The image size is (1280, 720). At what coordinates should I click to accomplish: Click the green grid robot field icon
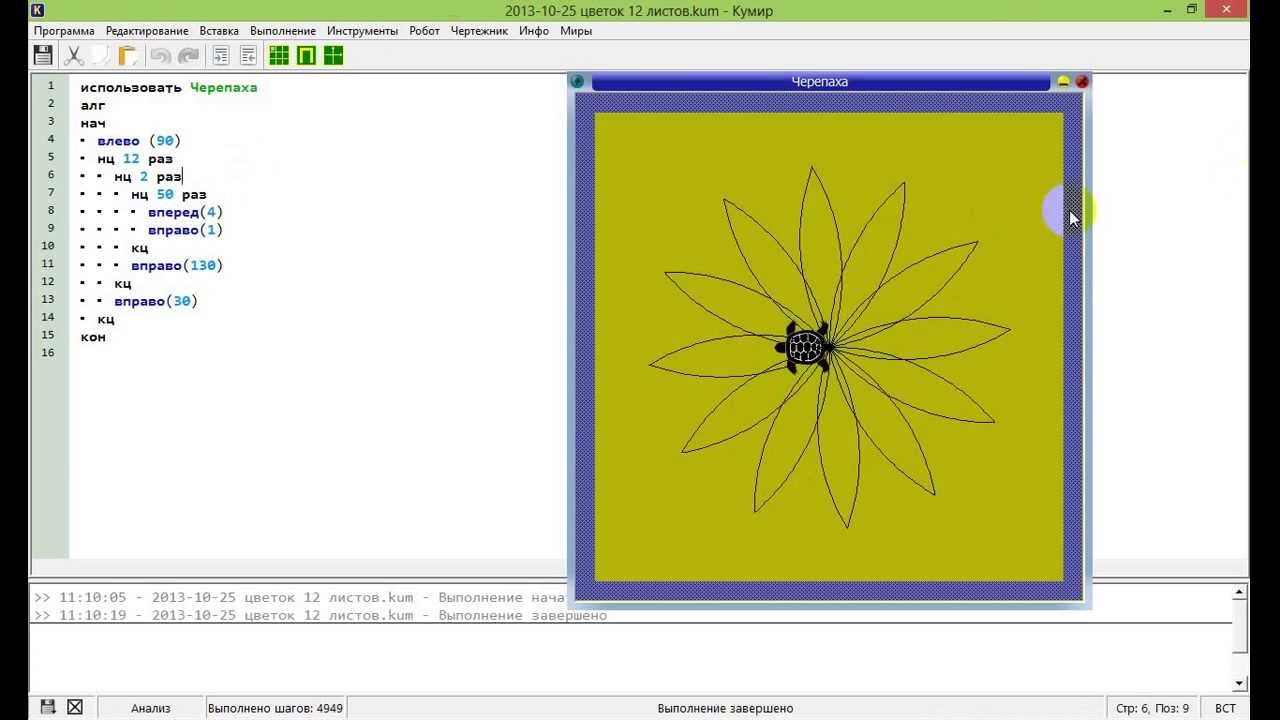click(x=279, y=56)
